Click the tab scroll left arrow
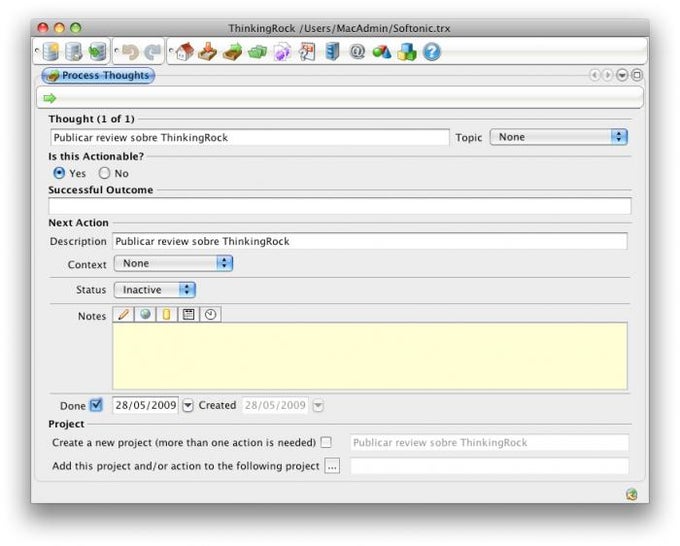The width and height of the screenshot is (680, 546). (595, 75)
